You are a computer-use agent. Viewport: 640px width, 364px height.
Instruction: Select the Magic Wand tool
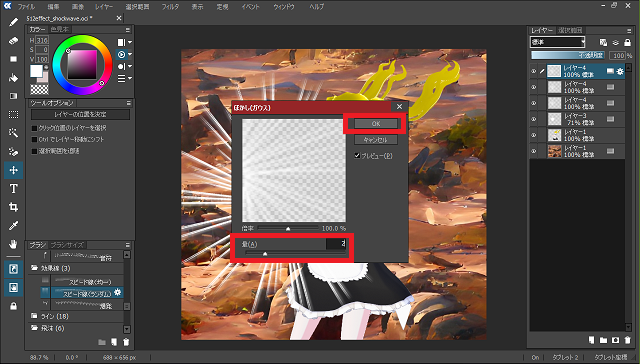13,133
